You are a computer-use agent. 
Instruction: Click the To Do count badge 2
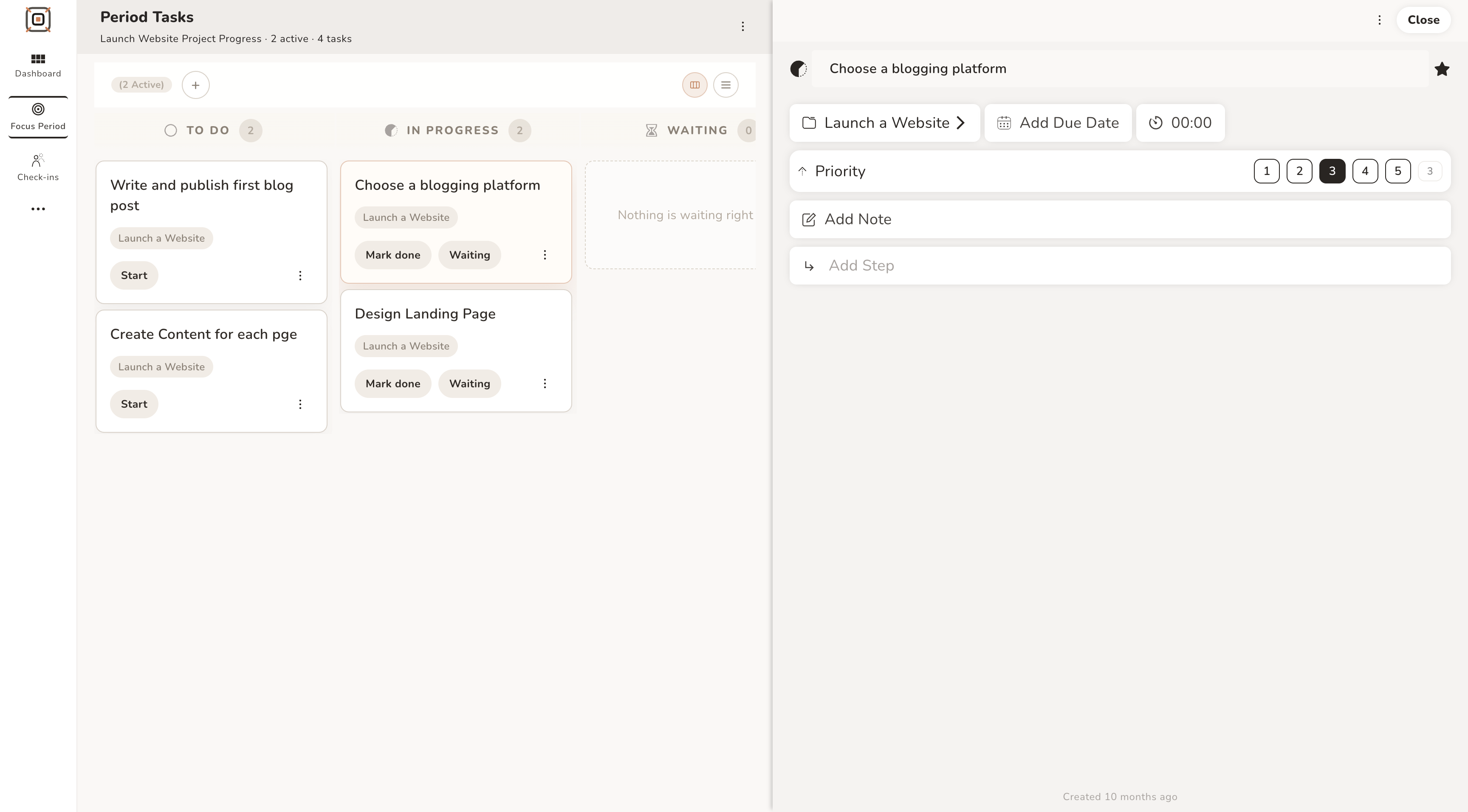click(x=251, y=130)
